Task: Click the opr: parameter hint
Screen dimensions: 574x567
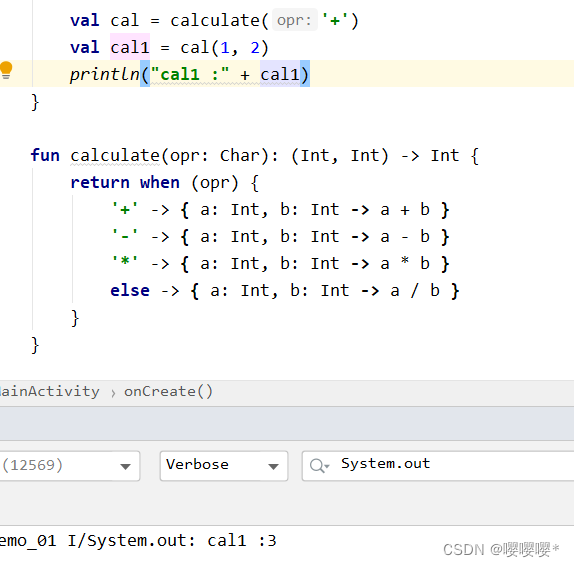Action: pyautogui.click(x=295, y=20)
